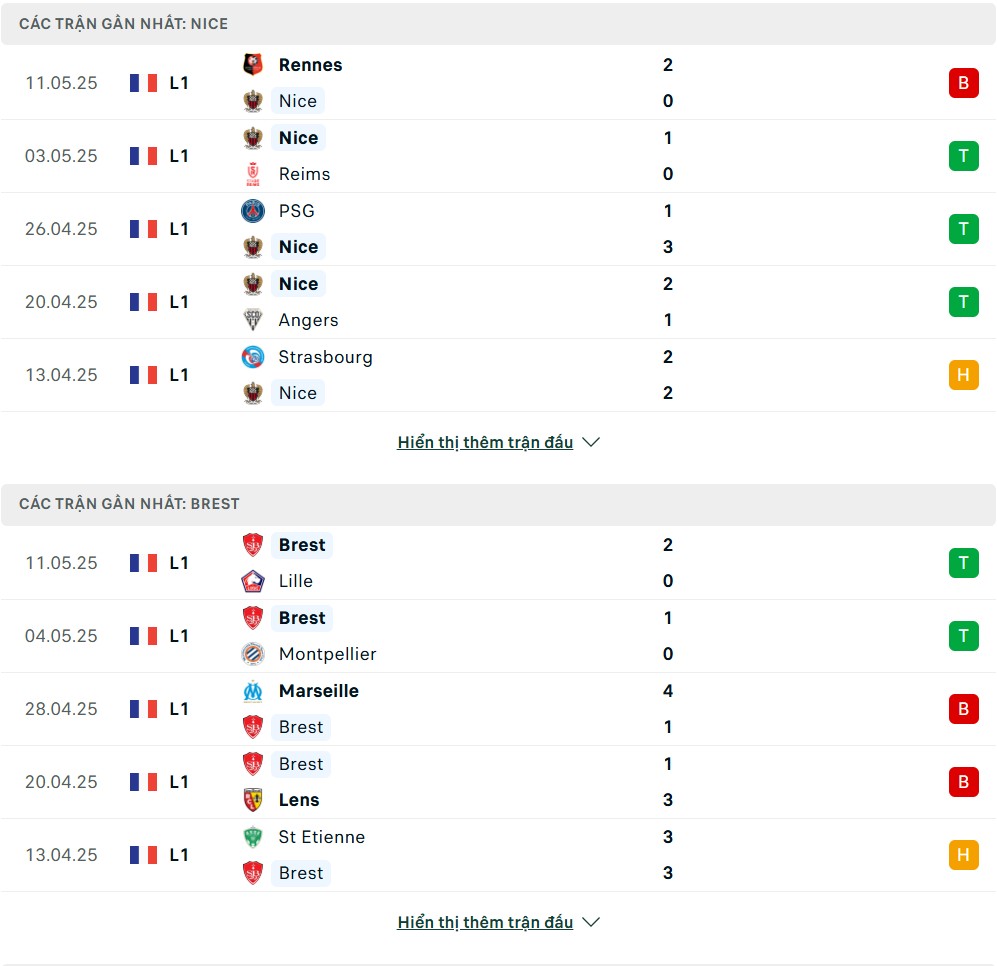Click the Strasbourg club crest icon
Image resolution: width=997 pixels, height=966 pixels.
253,357
